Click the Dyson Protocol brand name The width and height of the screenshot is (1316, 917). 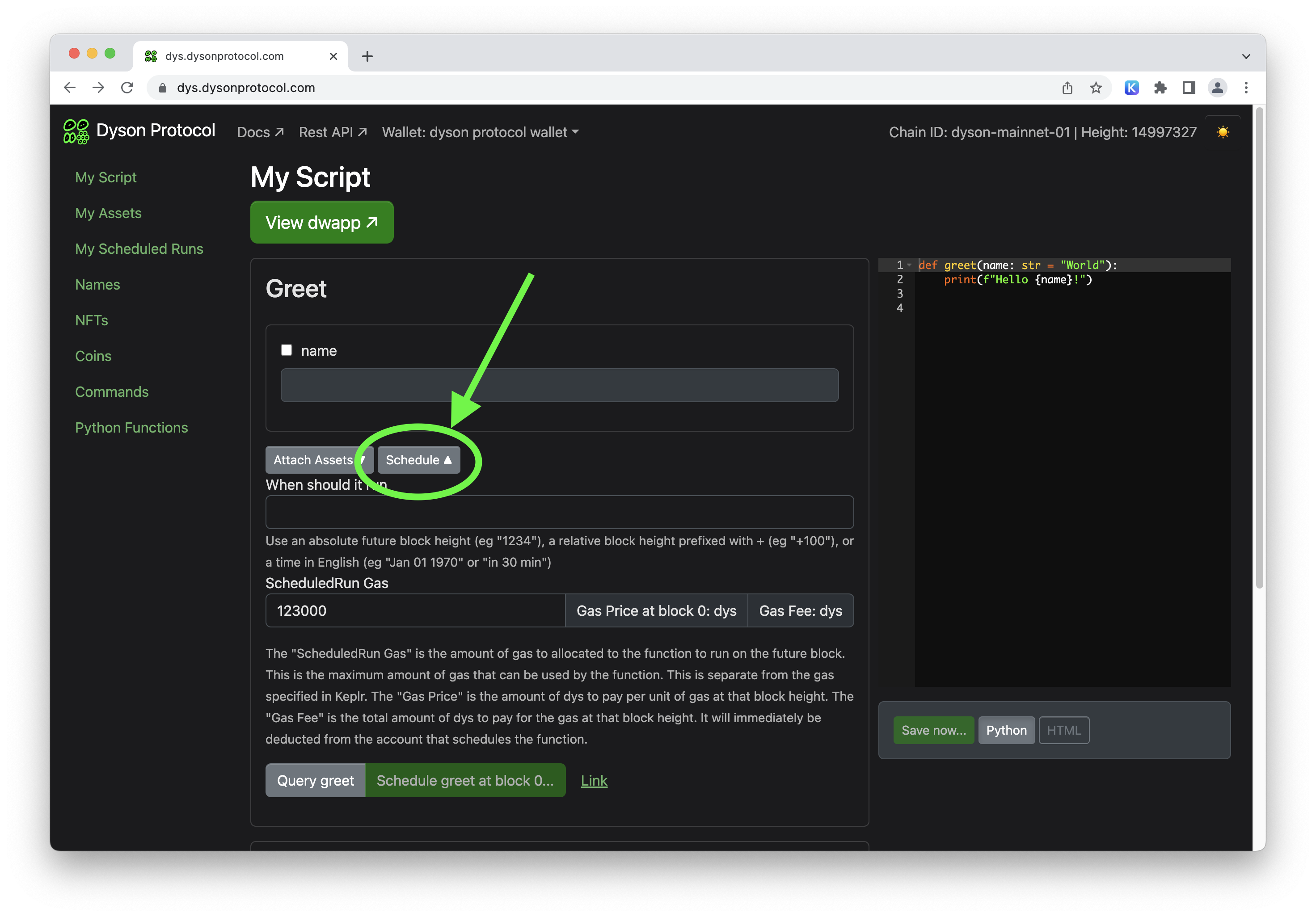[x=156, y=130]
